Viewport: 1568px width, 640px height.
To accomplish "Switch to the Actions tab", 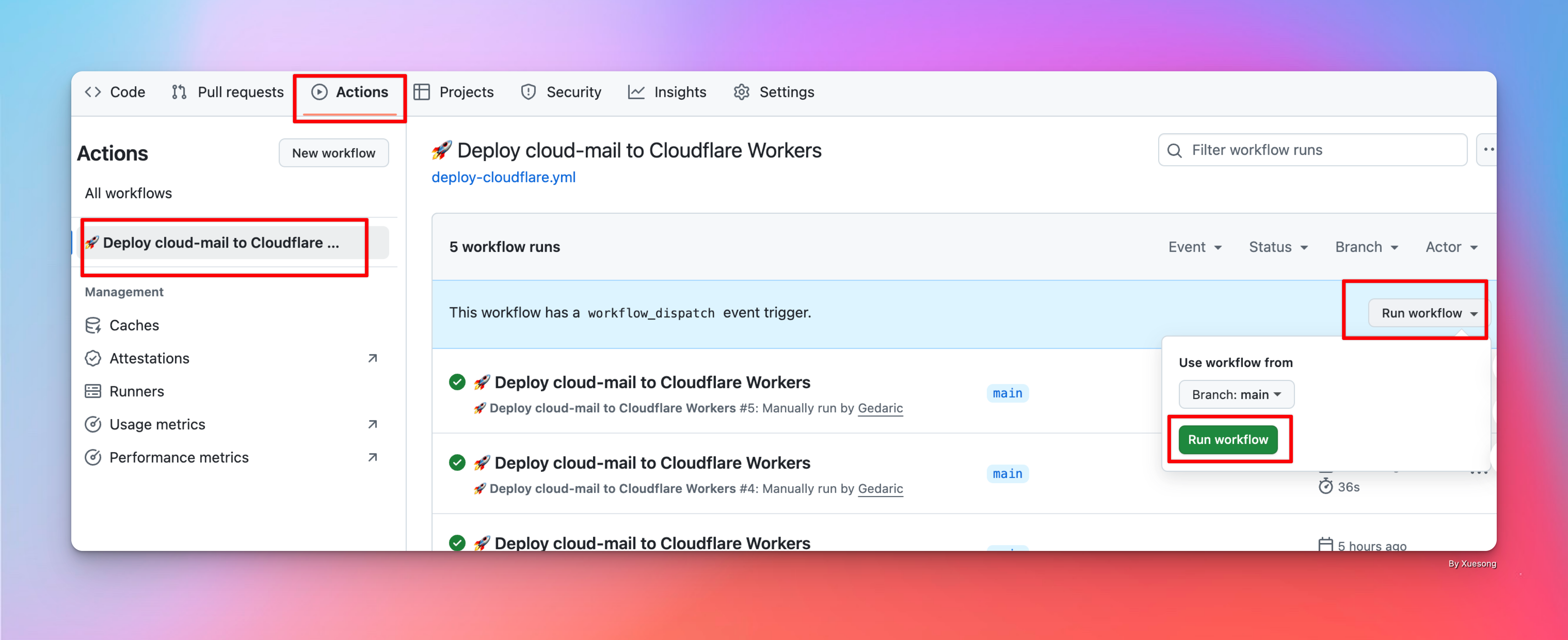I will 350,92.
